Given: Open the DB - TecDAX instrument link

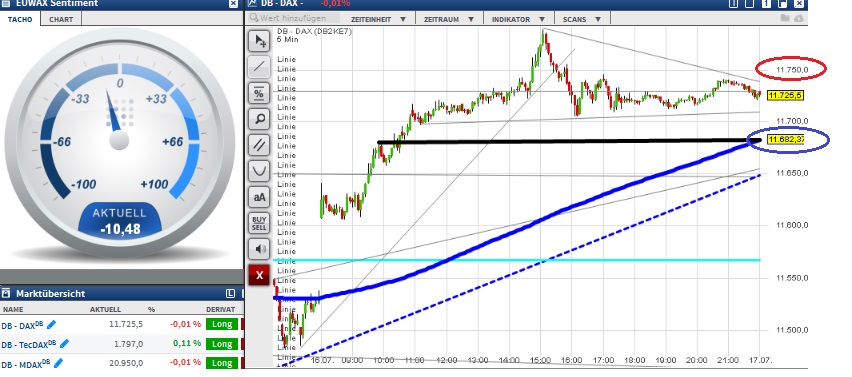Looking at the screenshot, I should point(28,344).
